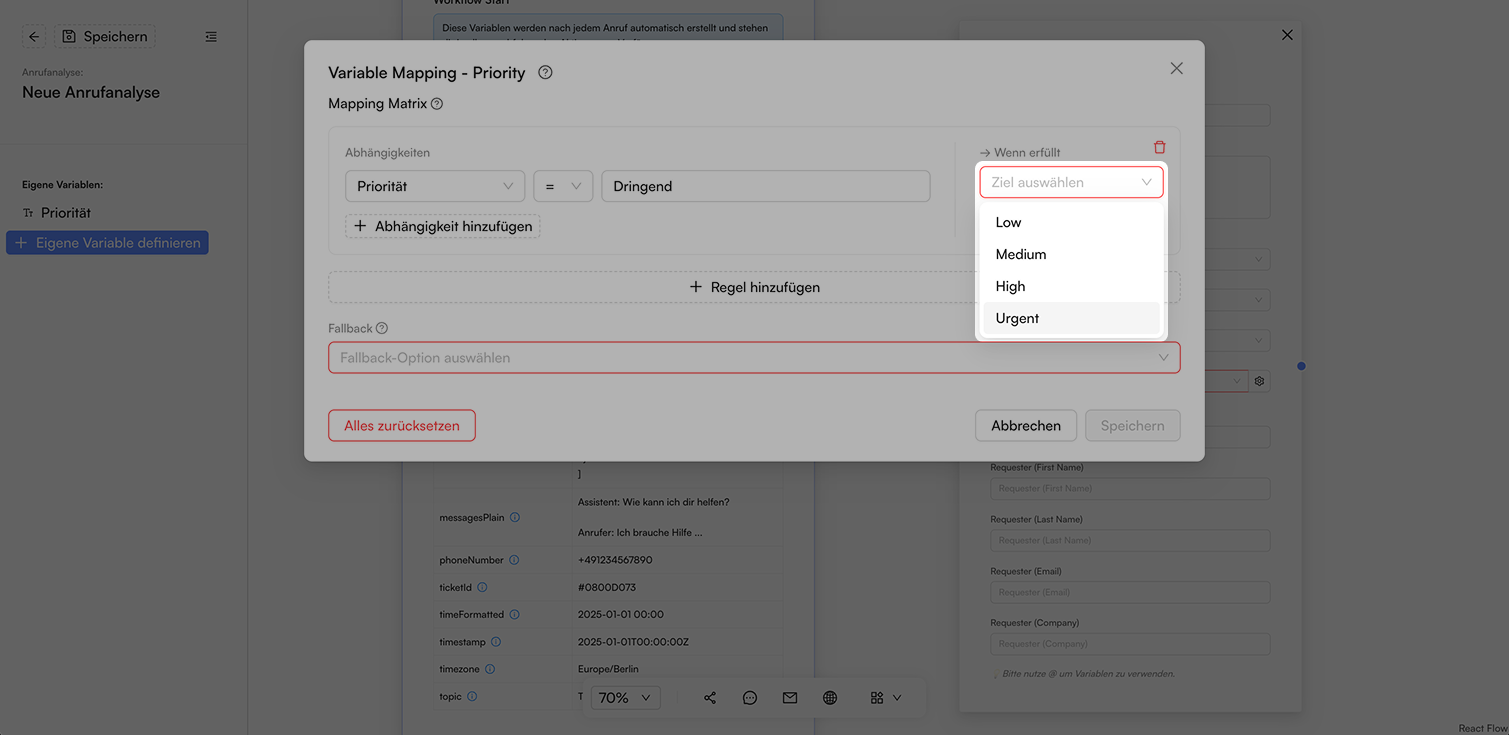Click the #0800D073 ticket id value
This screenshot has height=735, width=1509.
click(x=607, y=587)
